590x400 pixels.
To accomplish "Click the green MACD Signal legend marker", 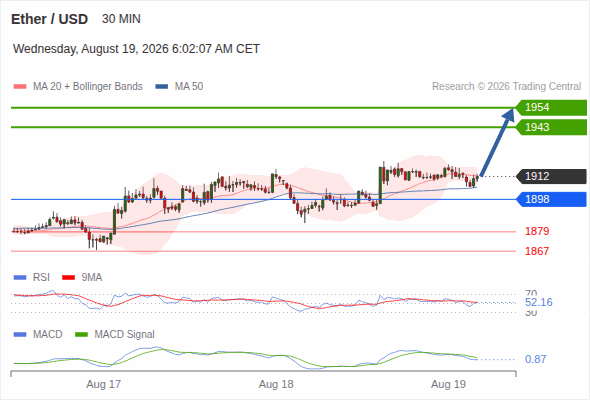I will point(81,334).
